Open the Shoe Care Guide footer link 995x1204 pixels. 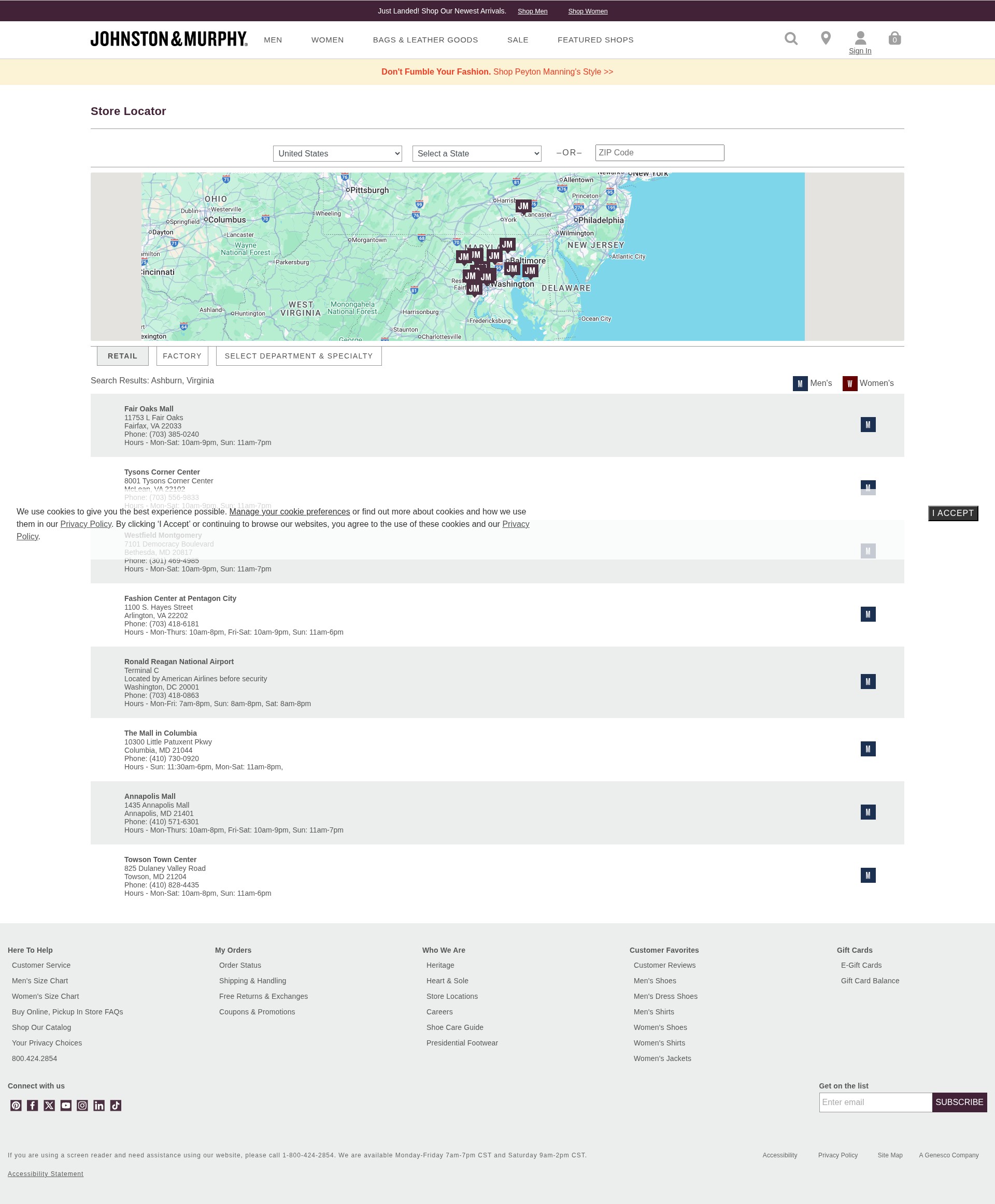(455, 1027)
